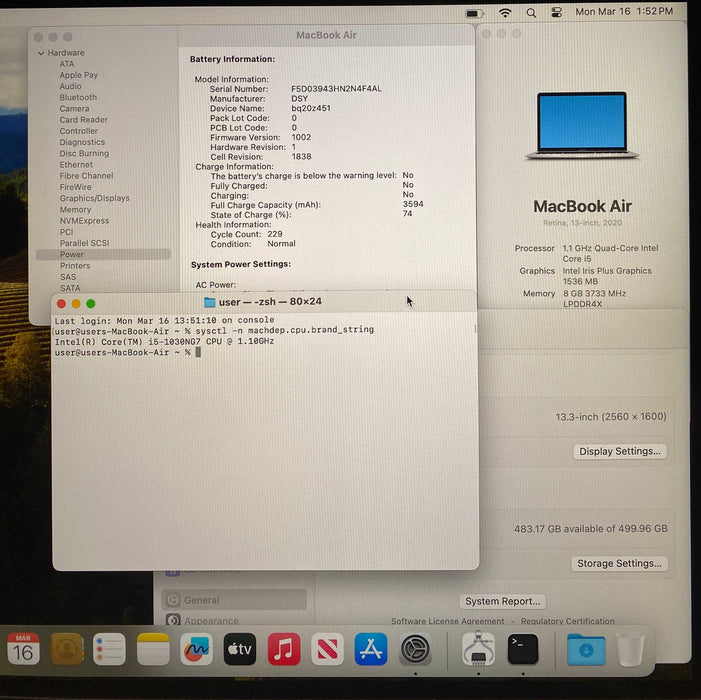Select Audio in the Hardware list

[x=71, y=86]
